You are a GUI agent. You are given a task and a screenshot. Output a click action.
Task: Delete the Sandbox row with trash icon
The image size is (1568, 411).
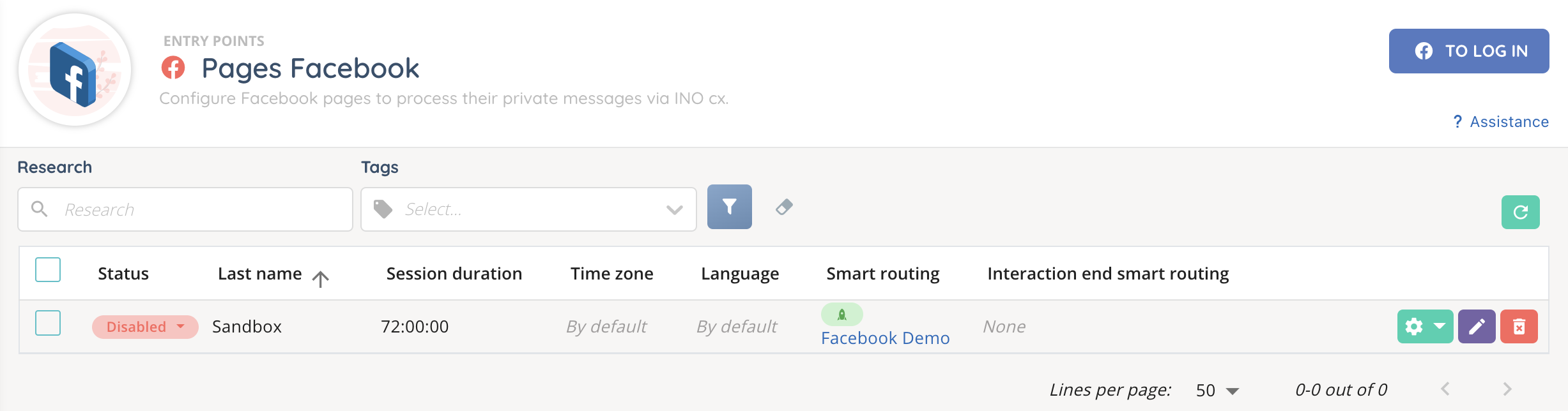[x=1519, y=327]
